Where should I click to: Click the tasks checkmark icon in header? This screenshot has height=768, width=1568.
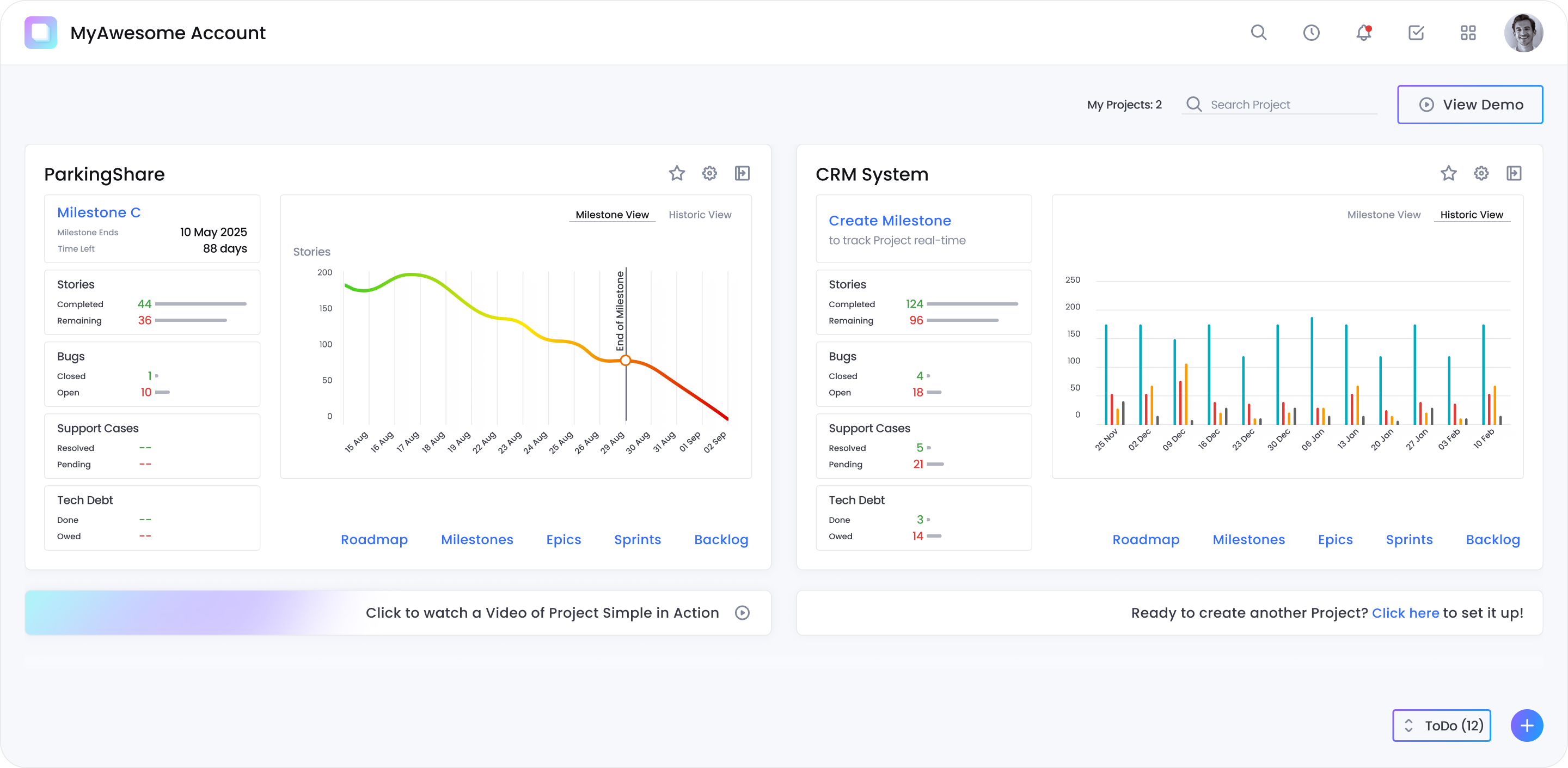pyautogui.click(x=1416, y=33)
